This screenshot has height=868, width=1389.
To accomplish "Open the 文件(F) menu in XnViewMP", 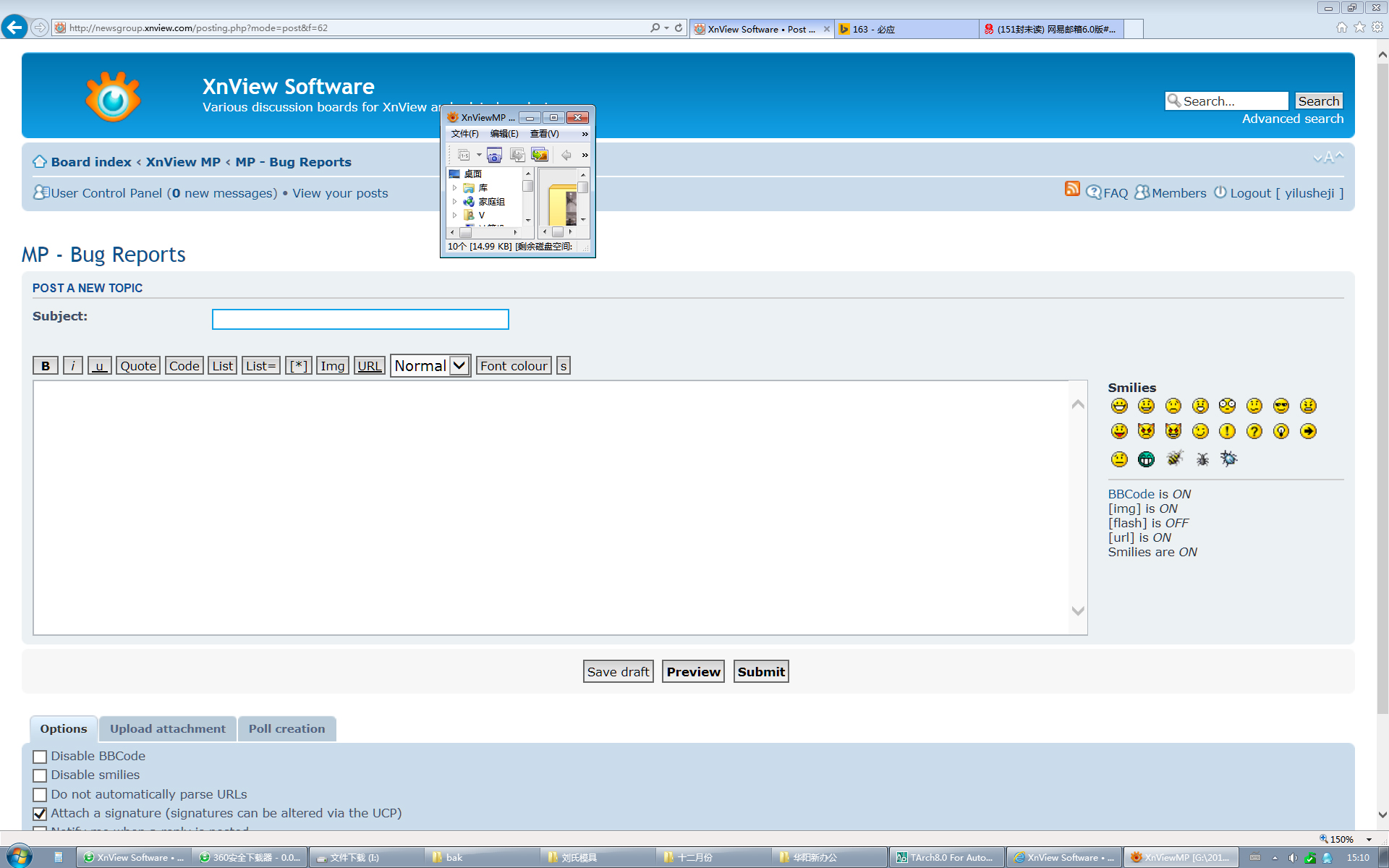I will pyautogui.click(x=464, y=134).
